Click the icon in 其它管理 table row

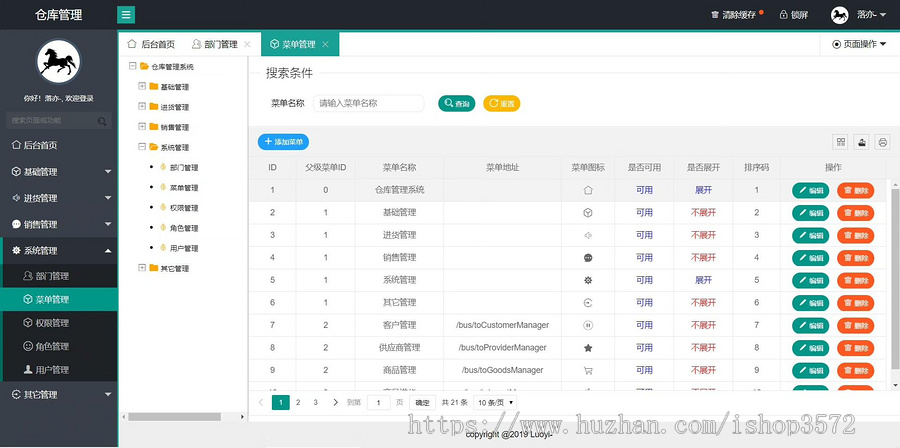click(x=588, y=303)
